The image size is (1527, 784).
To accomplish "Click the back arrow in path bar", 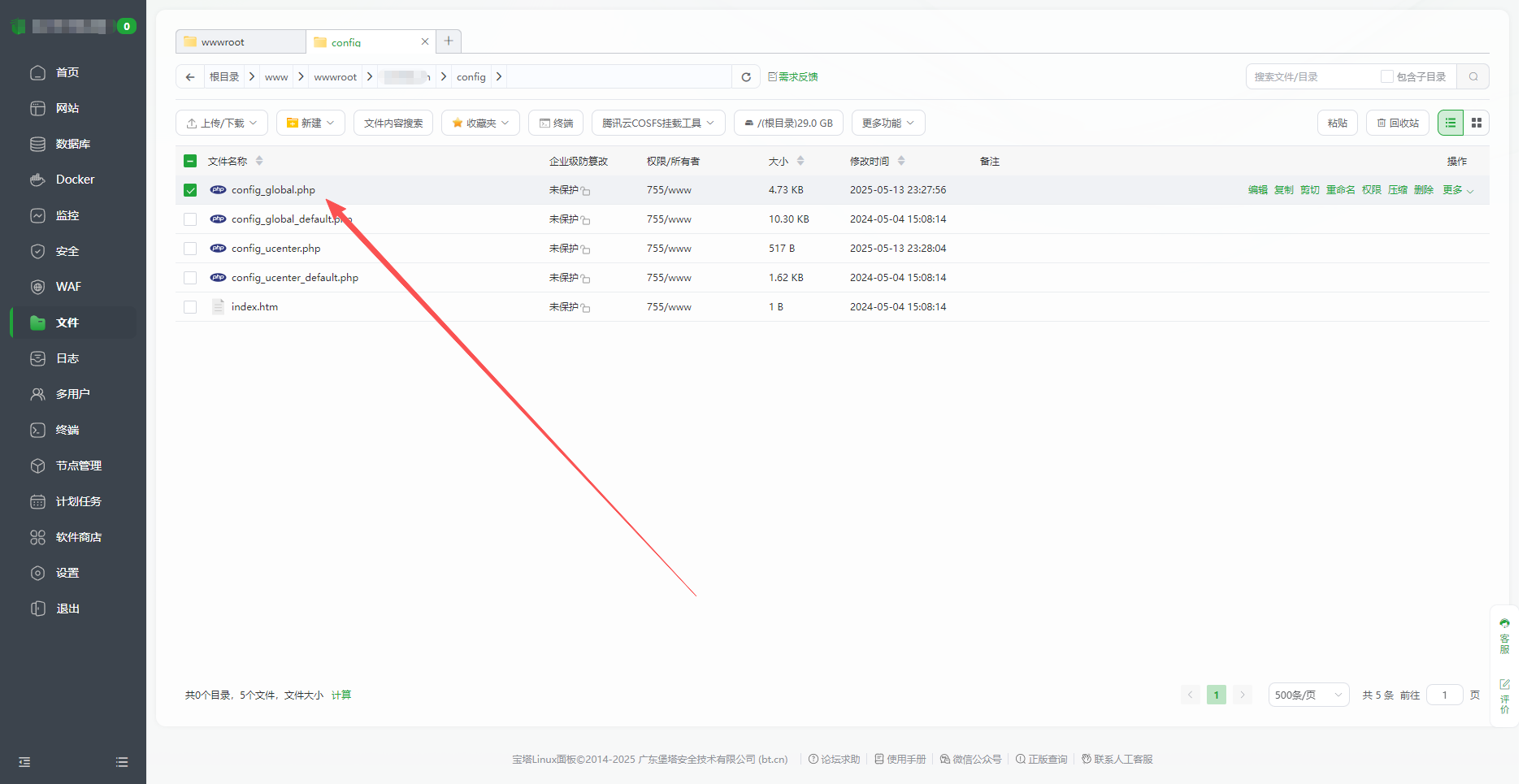I will [x=190, y=77].
